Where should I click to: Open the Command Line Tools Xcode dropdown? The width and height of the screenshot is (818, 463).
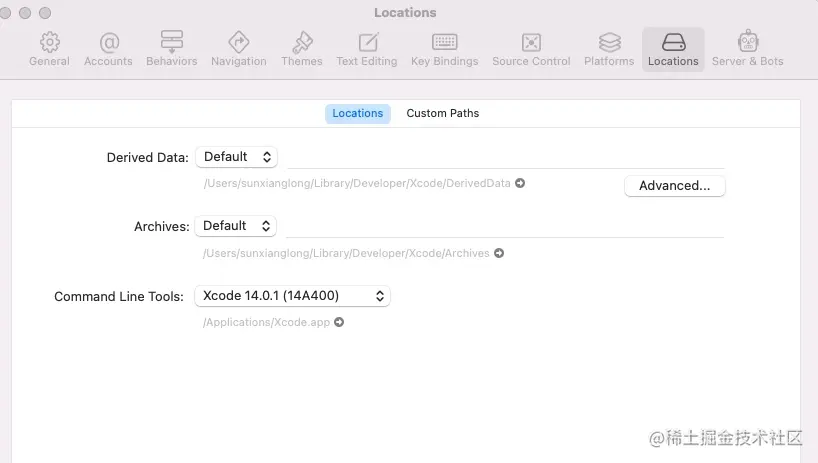click(x=292, y=296)
